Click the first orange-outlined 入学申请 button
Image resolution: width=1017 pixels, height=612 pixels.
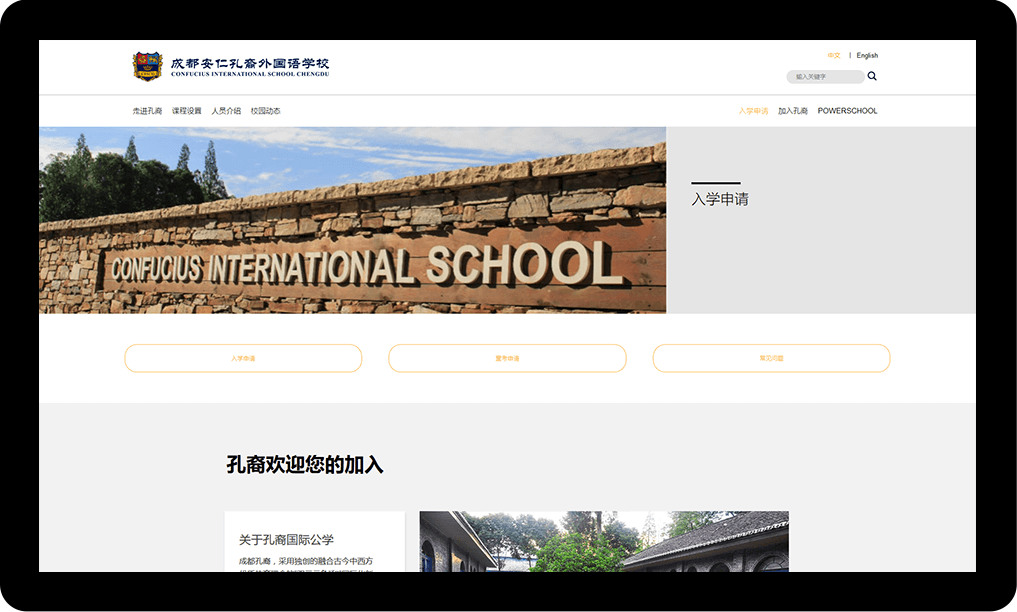pos(243,358)
